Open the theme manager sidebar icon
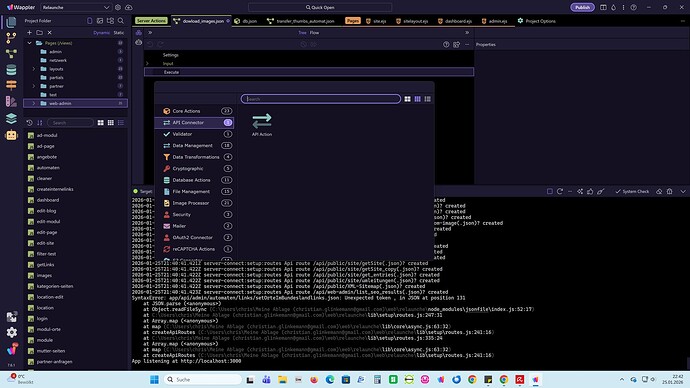690x388 pixels. [11, 101]
